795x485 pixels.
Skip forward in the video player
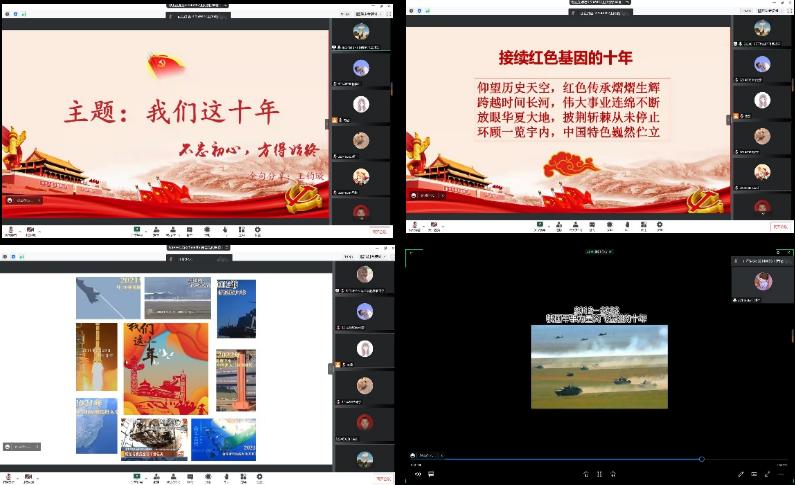[x=613, y=473]
